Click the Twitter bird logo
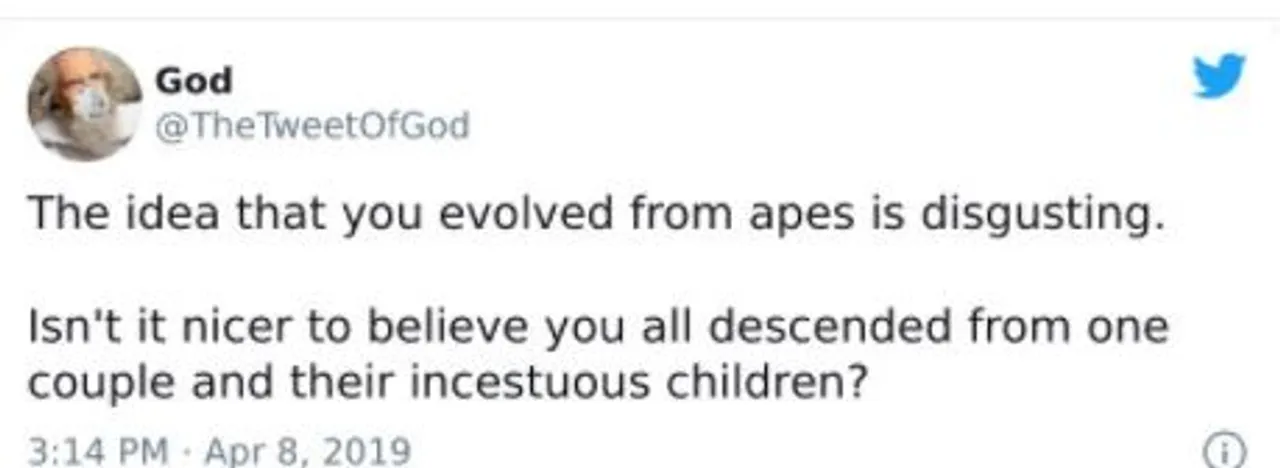Screen dimensions: 1280x468 click(1220, 78)
